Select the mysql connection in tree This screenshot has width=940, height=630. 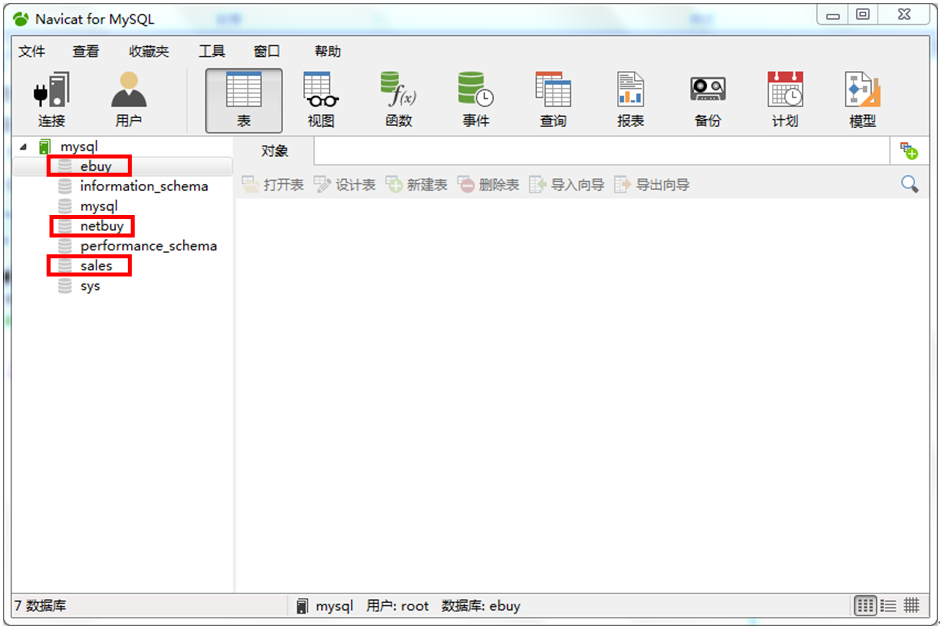79,147
